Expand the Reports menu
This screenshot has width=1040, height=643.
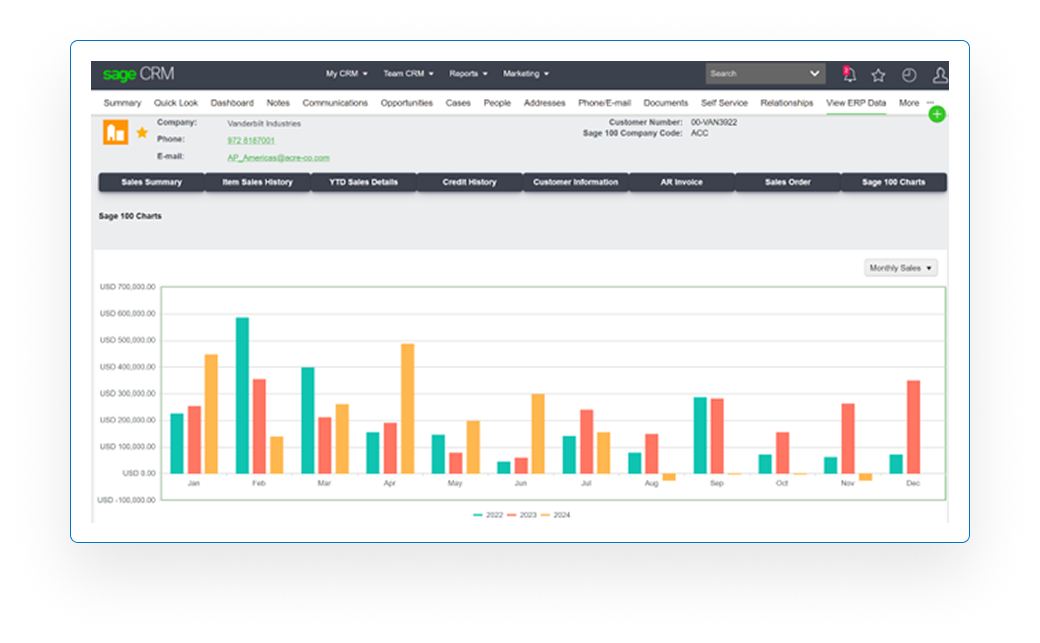point(468,74)
